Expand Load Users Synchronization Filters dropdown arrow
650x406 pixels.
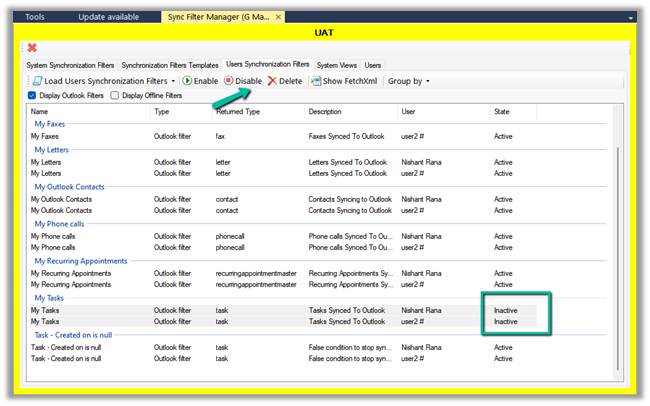point(173,80)
